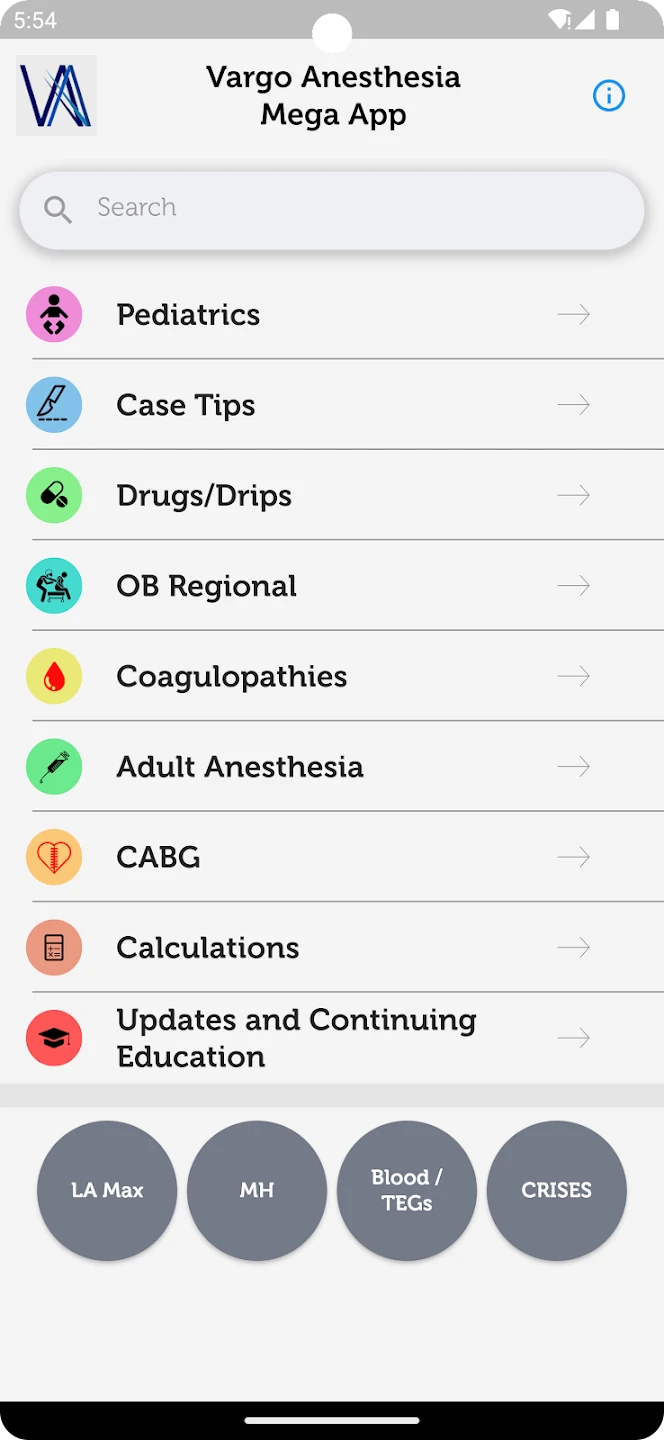Open CABG via its right arrow

pos(574,857)
